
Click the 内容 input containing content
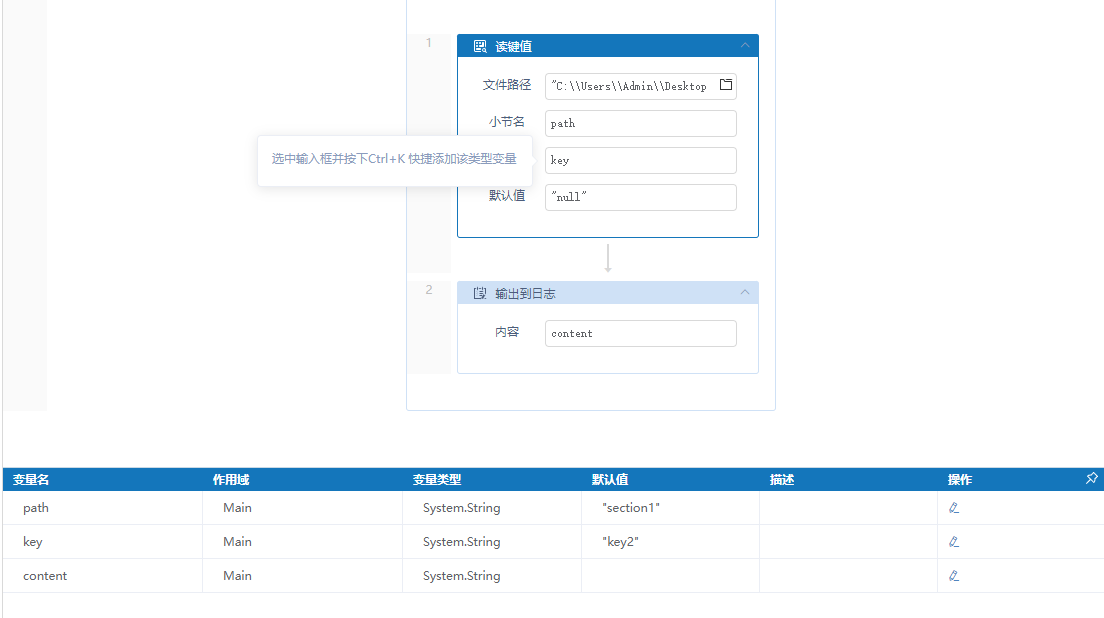point(640,333)
